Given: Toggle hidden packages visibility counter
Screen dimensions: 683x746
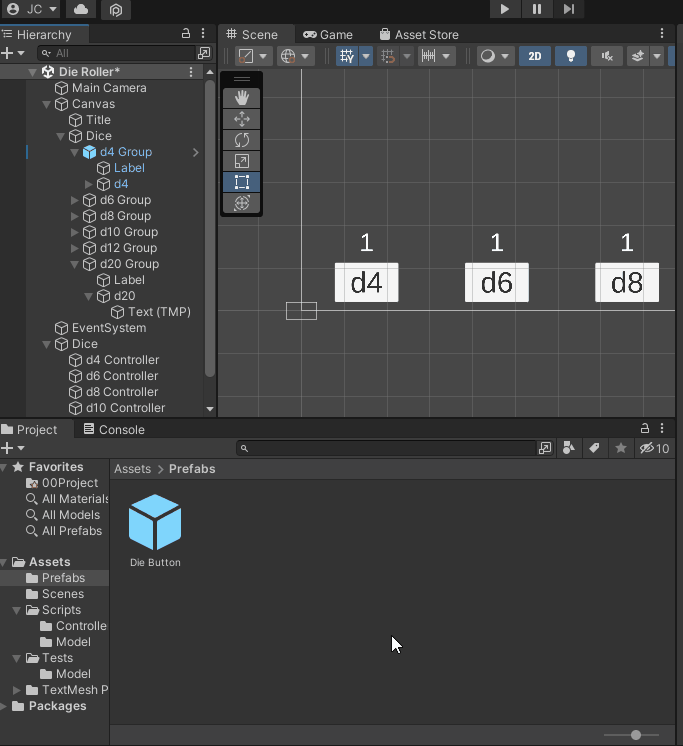Looking at the screenshot, I should [654, 448].
